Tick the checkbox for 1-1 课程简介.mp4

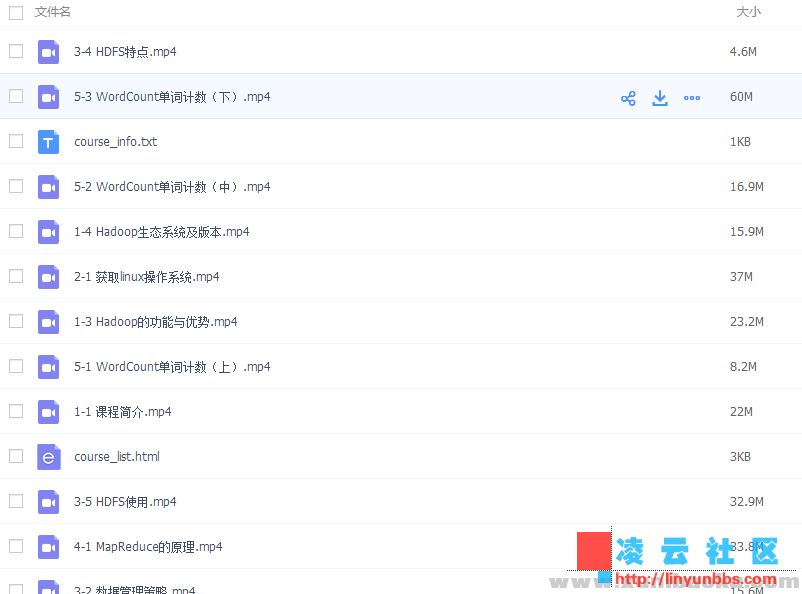16,411
